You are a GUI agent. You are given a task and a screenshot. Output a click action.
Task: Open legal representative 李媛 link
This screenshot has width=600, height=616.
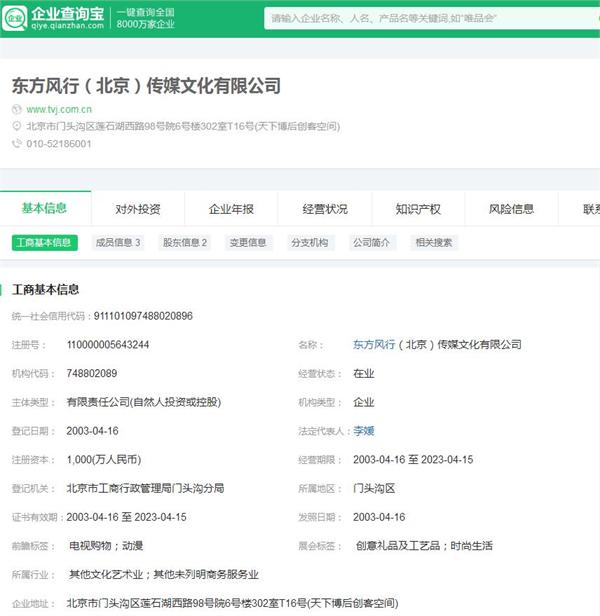[363, 431]
